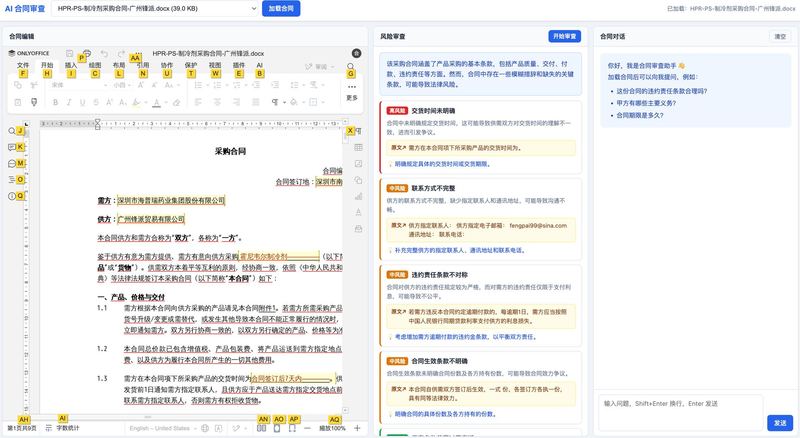The image size is (800, 438).
Task: Switch to the 插入 ribbon tab
Action: [x=71, y=65]
